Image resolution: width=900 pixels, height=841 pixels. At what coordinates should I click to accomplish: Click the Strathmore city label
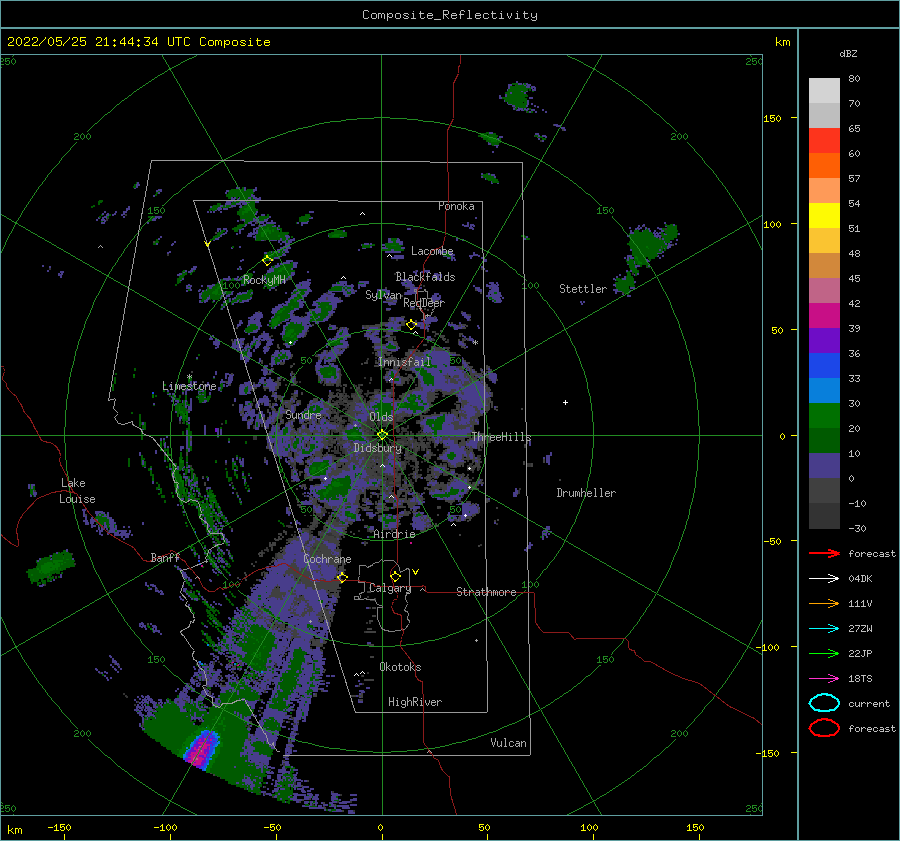(x=486, y=592)
